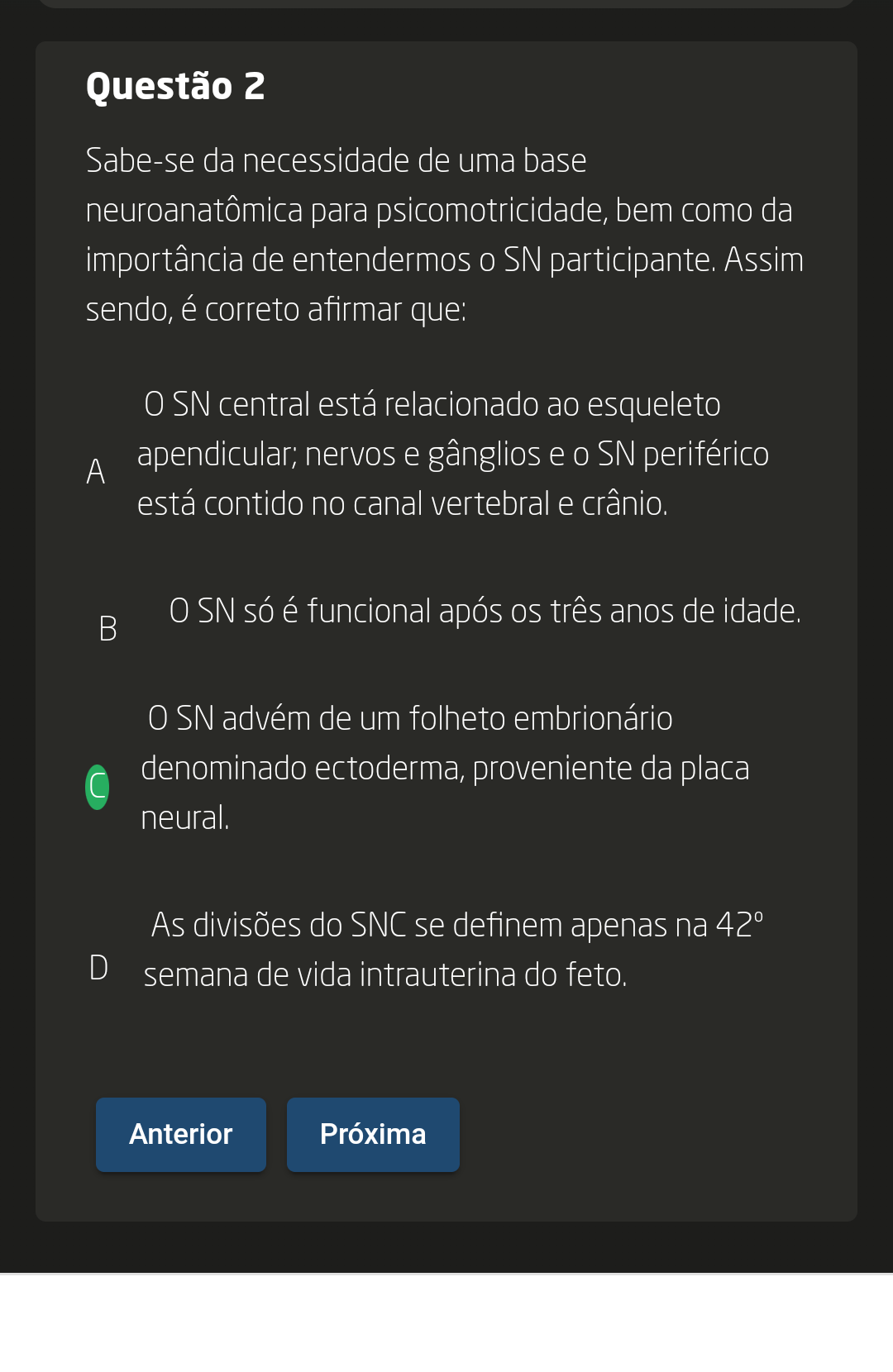Click the line "Sabe-se da necessidade de uma base"
The width and height of the screenshot is (893, 1372).
[336, 160]
